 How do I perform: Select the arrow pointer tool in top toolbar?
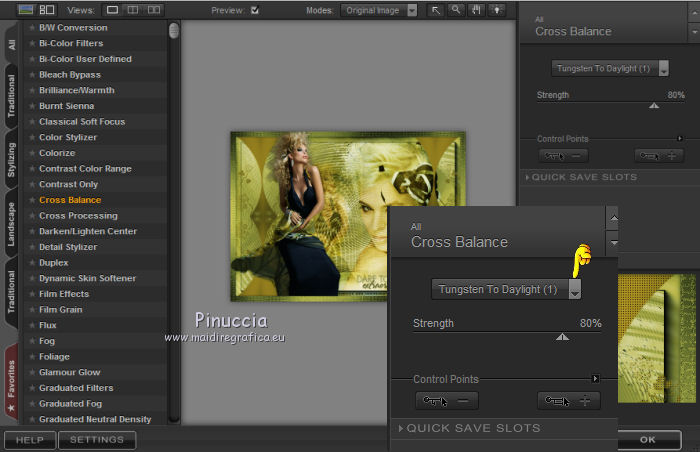pos(436,10)
